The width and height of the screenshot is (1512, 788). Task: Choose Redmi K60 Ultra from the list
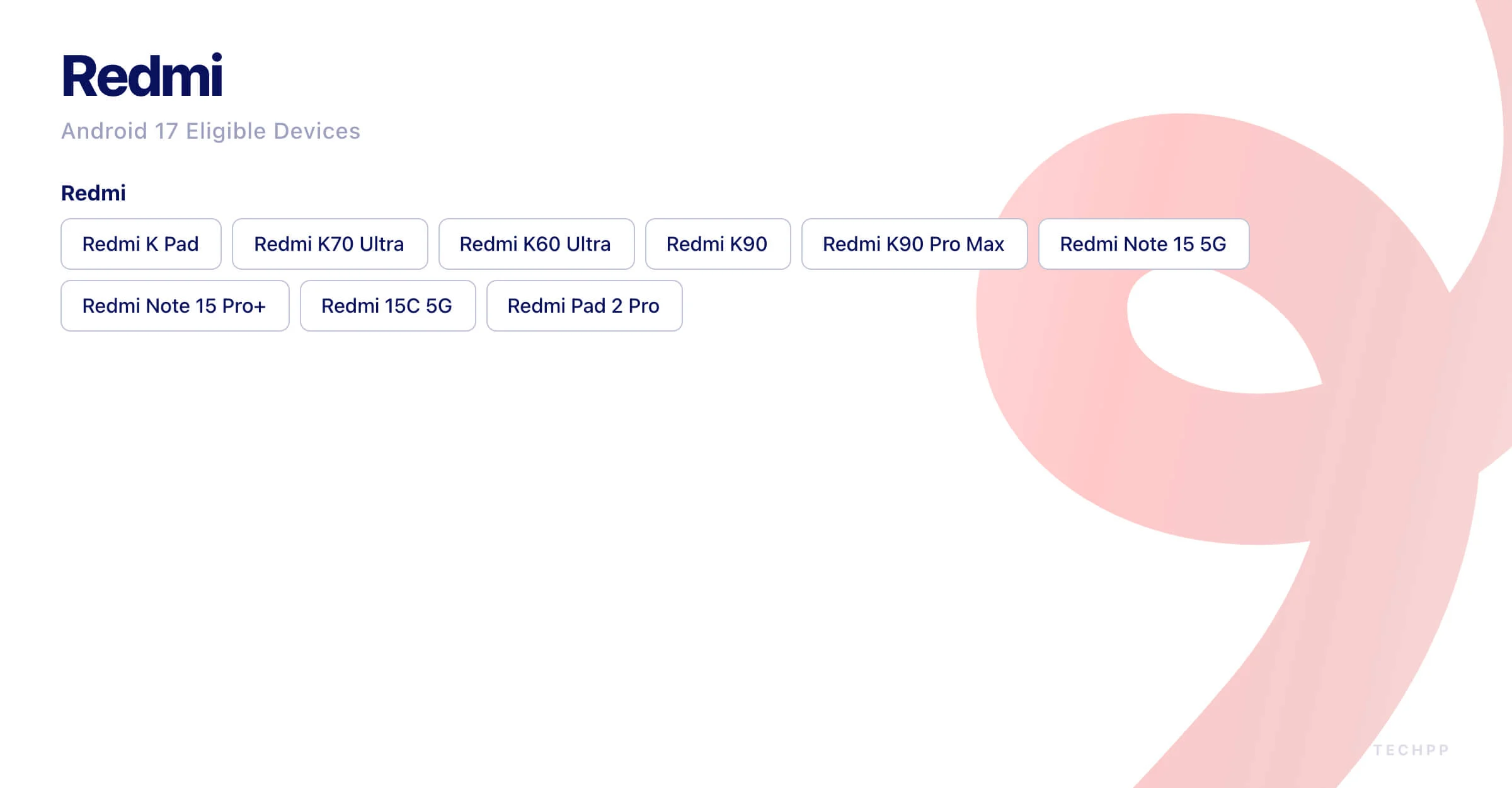535,244
